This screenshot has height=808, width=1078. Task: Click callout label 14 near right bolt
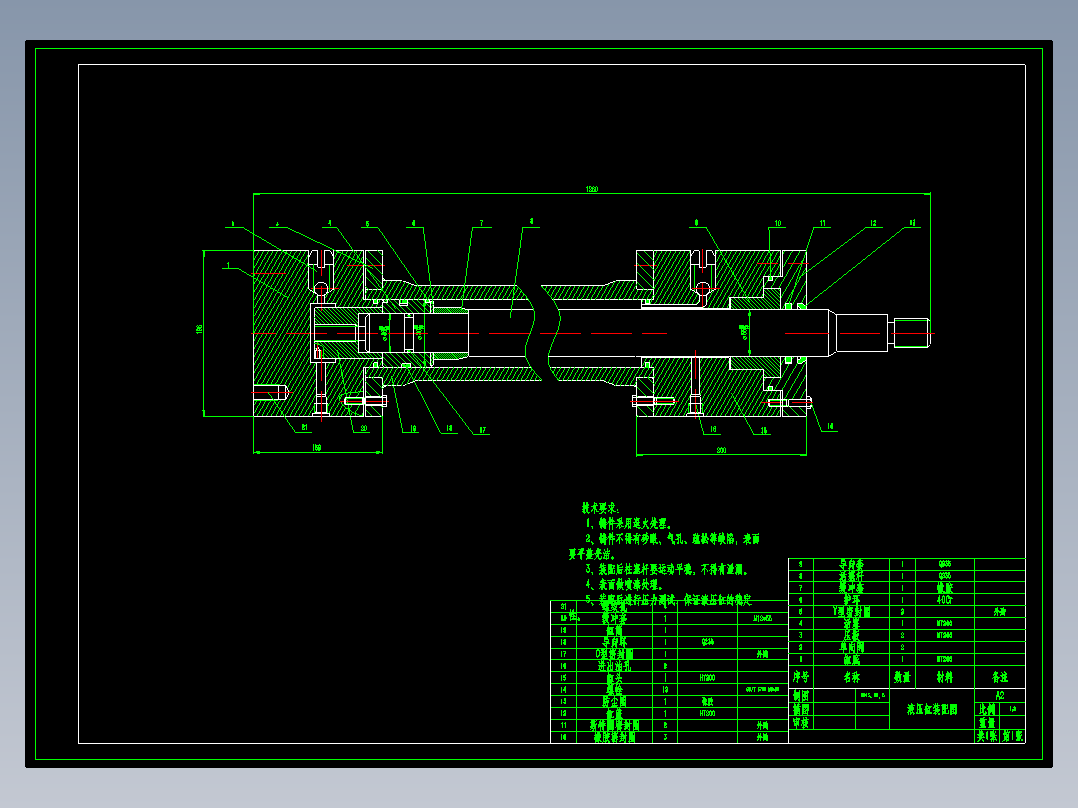[x=830, y=426]
